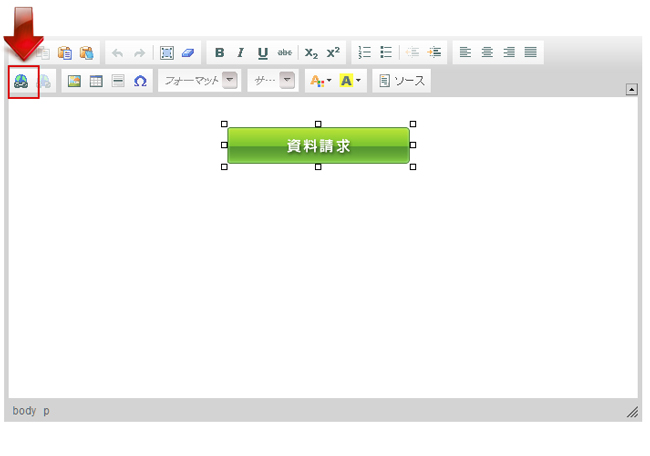Insert a table
Viewport: 650px width, 456px height.
click(96, 81)
